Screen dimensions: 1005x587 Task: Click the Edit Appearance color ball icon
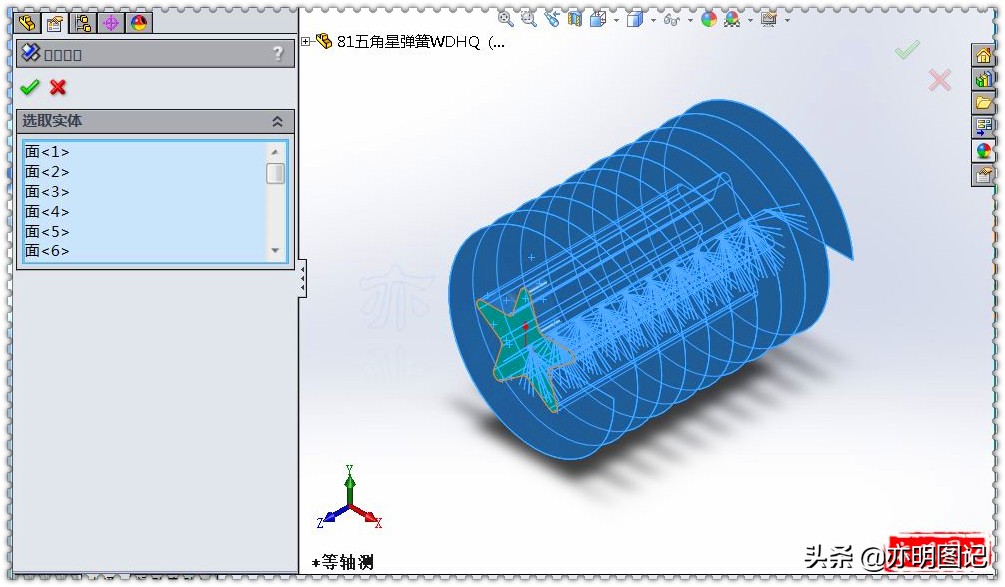coord(708,18)
